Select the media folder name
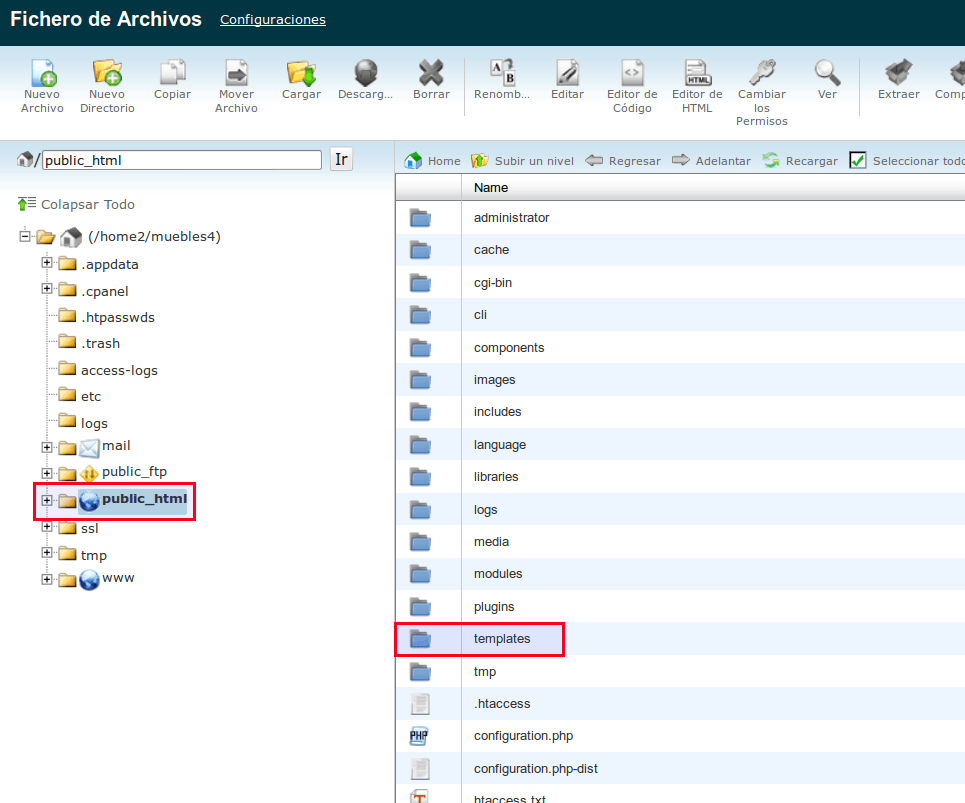Screen dimensions: 965x803 click(491, 541)
